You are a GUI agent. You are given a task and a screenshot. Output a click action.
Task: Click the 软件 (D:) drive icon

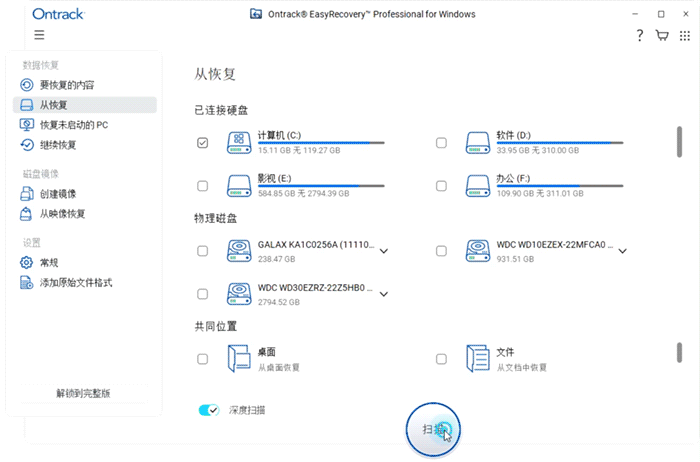478,143
